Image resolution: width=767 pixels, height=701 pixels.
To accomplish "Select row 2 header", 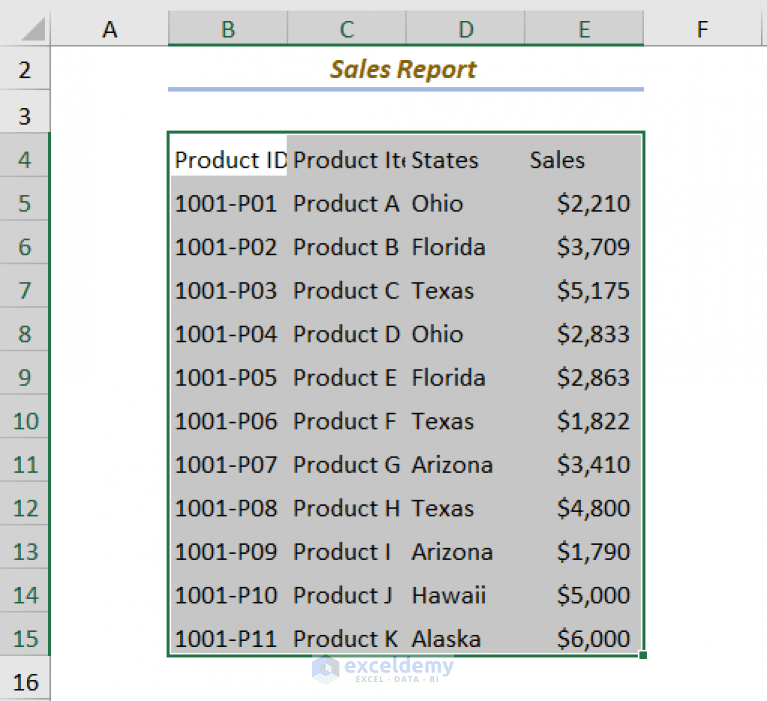I will coord(24,69).
